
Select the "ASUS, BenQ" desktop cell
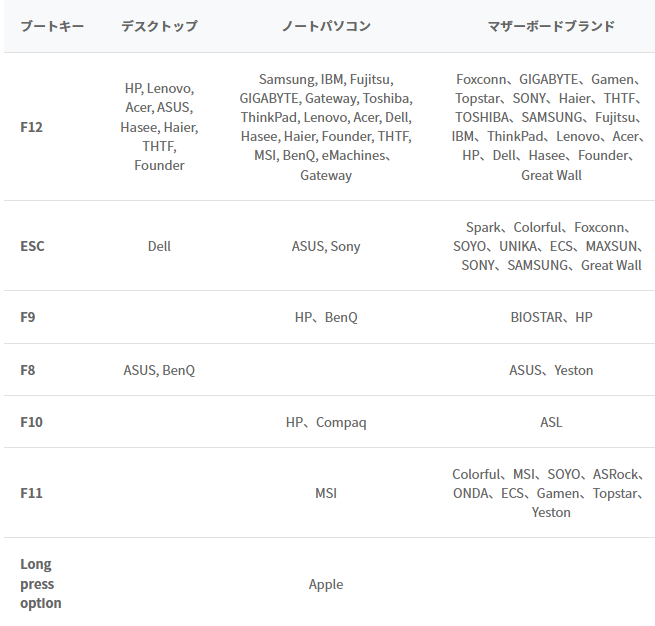159,370
